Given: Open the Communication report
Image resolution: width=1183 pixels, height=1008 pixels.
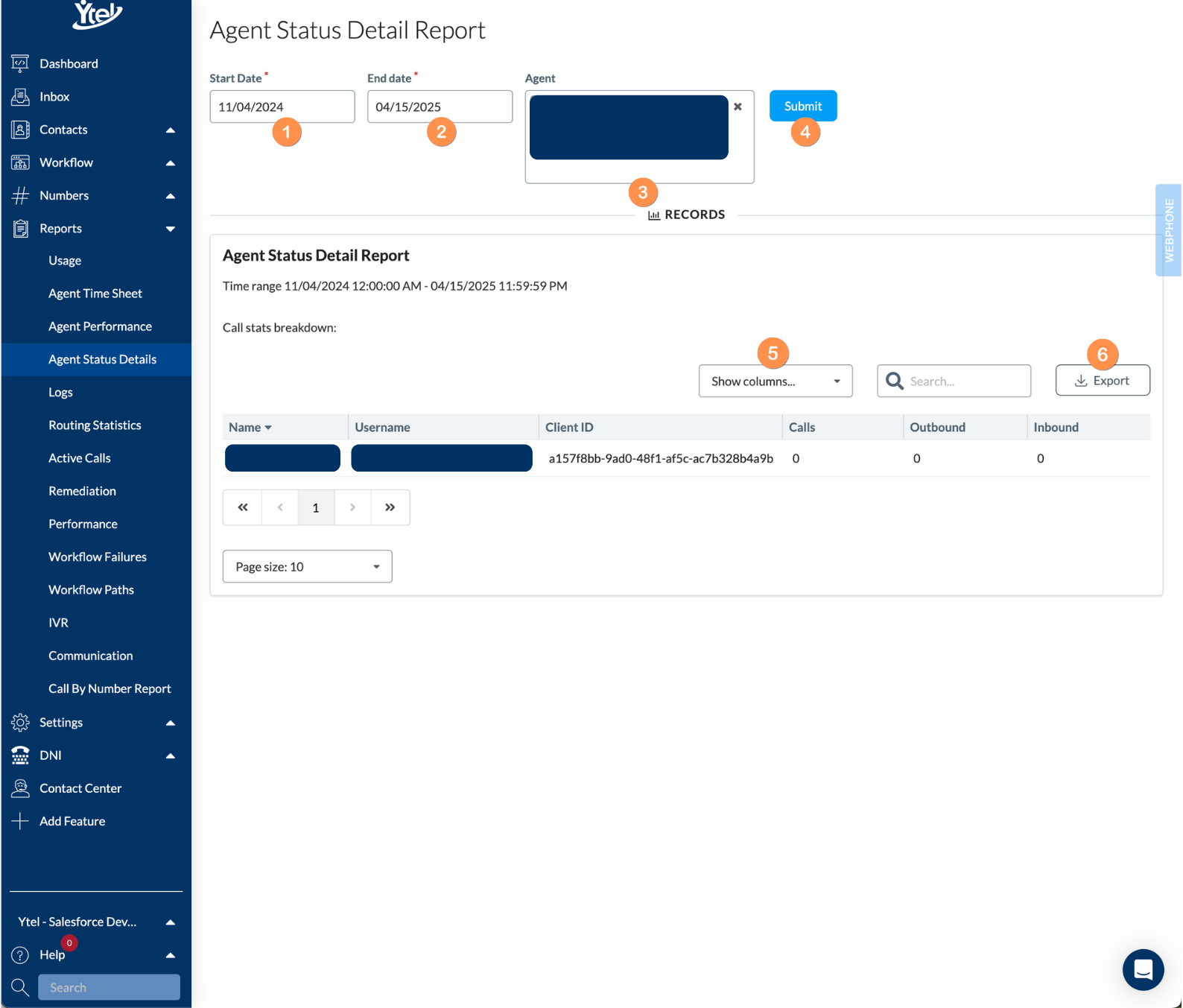Looking at the screenshot, I should point(91,656).
